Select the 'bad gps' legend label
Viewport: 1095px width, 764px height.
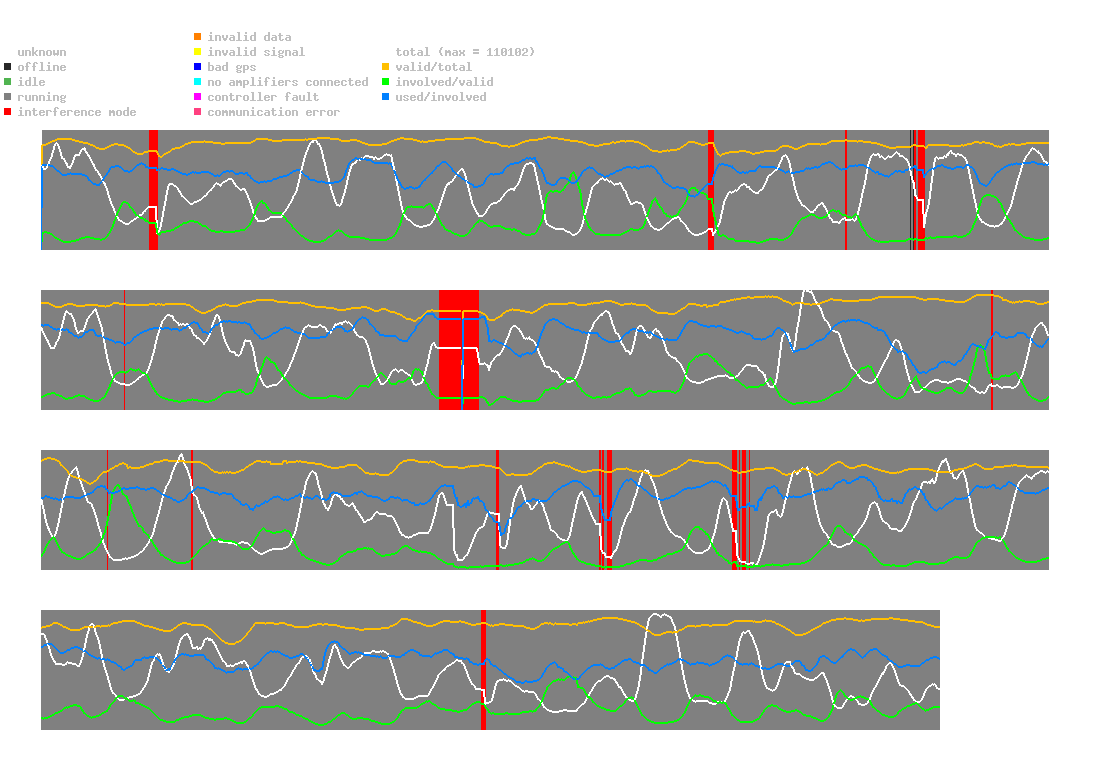point(232,67)
